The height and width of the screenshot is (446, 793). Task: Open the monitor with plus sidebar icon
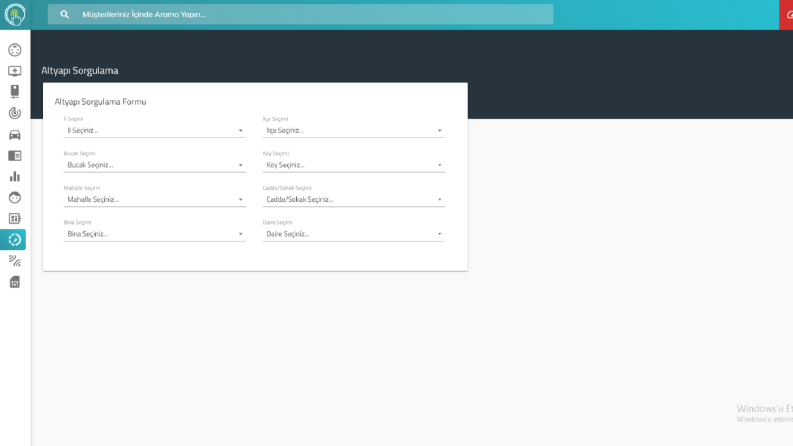[15, 71]
